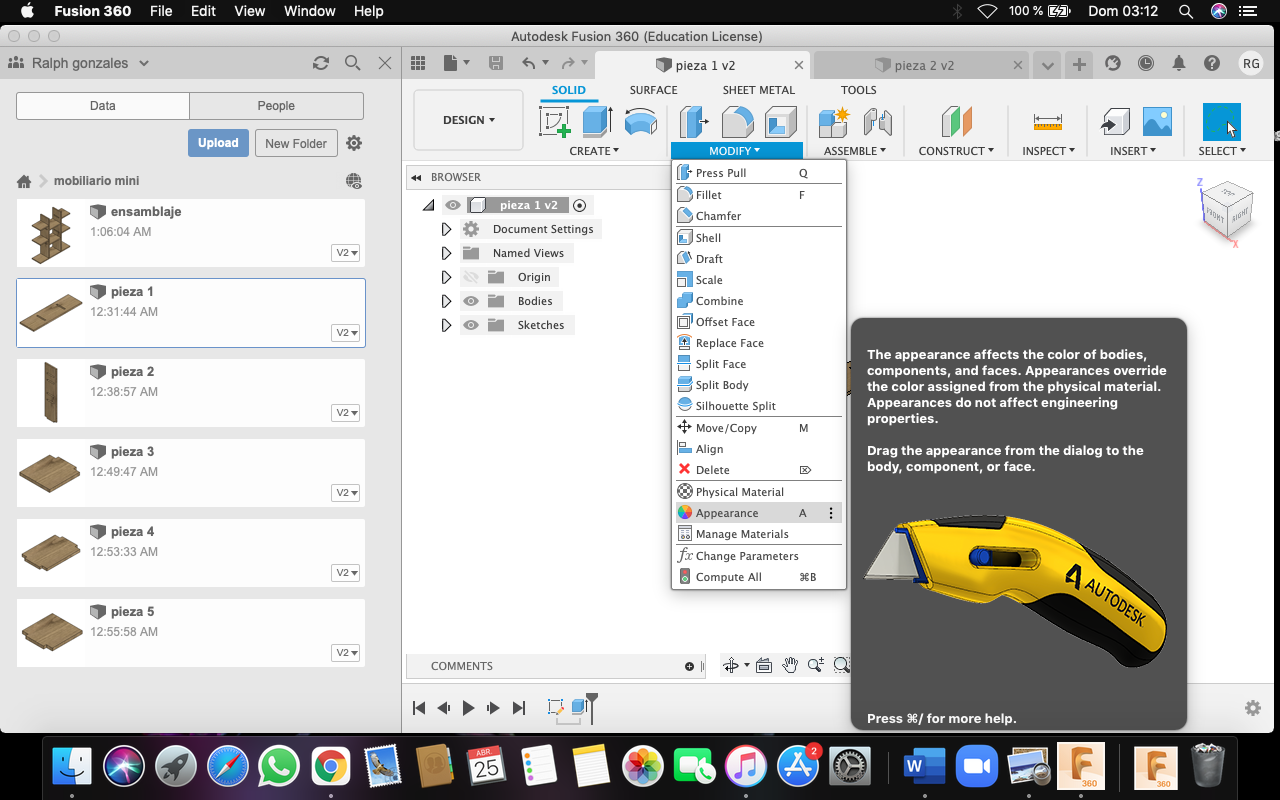Toggle visibility of the Bodies folder
Screen dimensions: 1280x800
pyautogui.click(x=471, y=301)
